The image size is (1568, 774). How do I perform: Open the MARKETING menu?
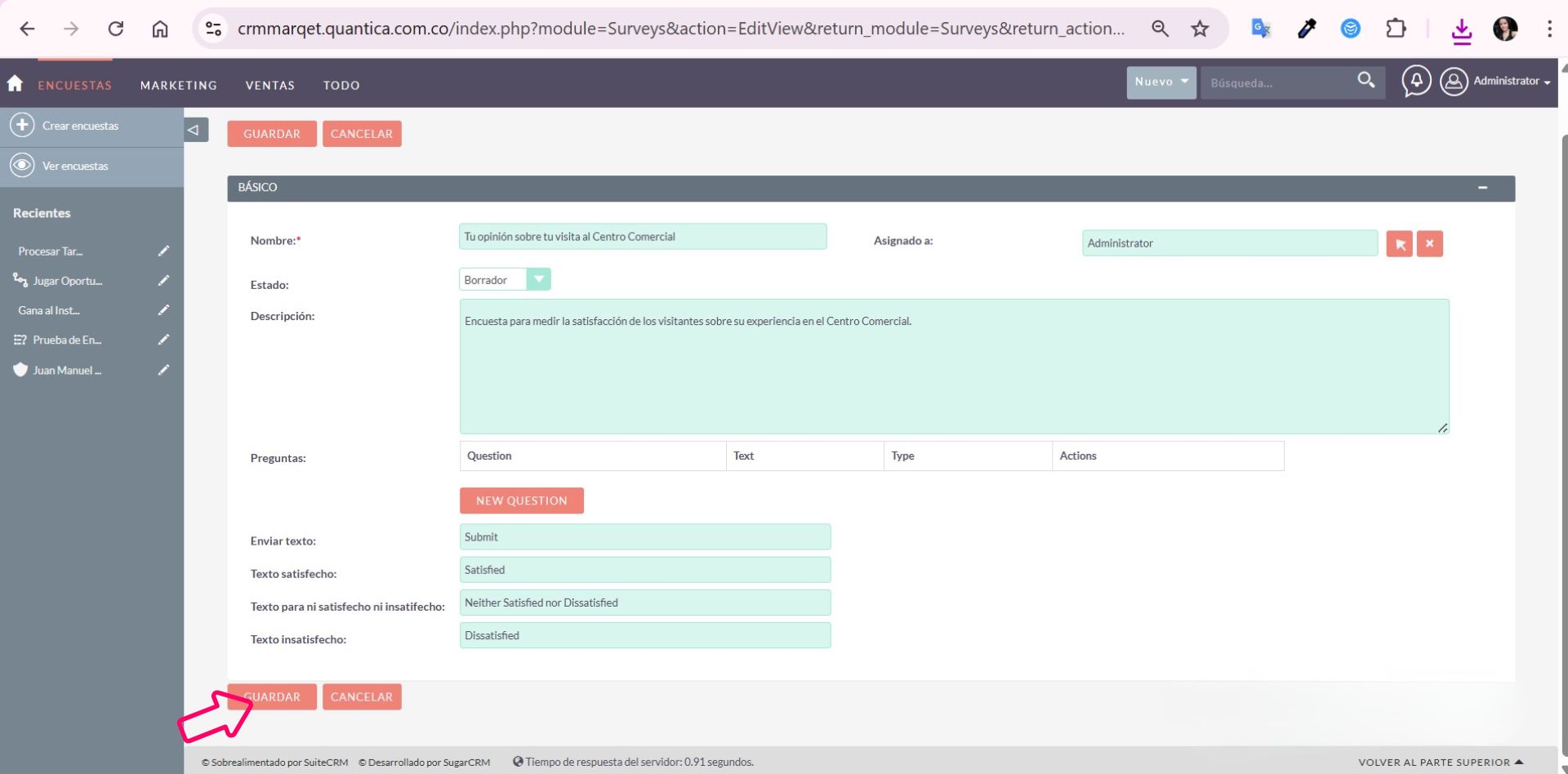click(x=178, y=86)
